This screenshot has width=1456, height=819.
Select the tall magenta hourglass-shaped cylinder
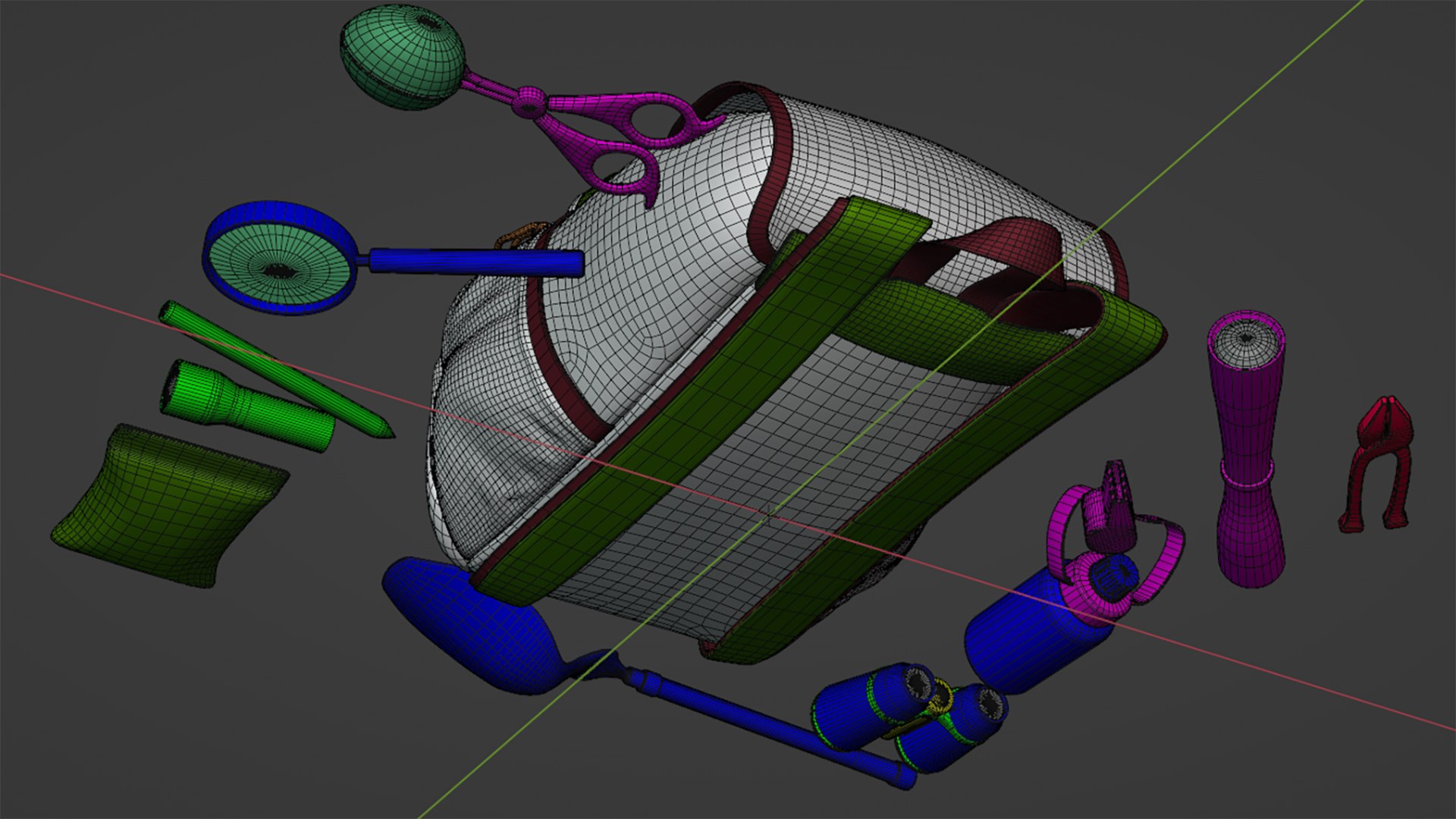[x=1247, y=447]
